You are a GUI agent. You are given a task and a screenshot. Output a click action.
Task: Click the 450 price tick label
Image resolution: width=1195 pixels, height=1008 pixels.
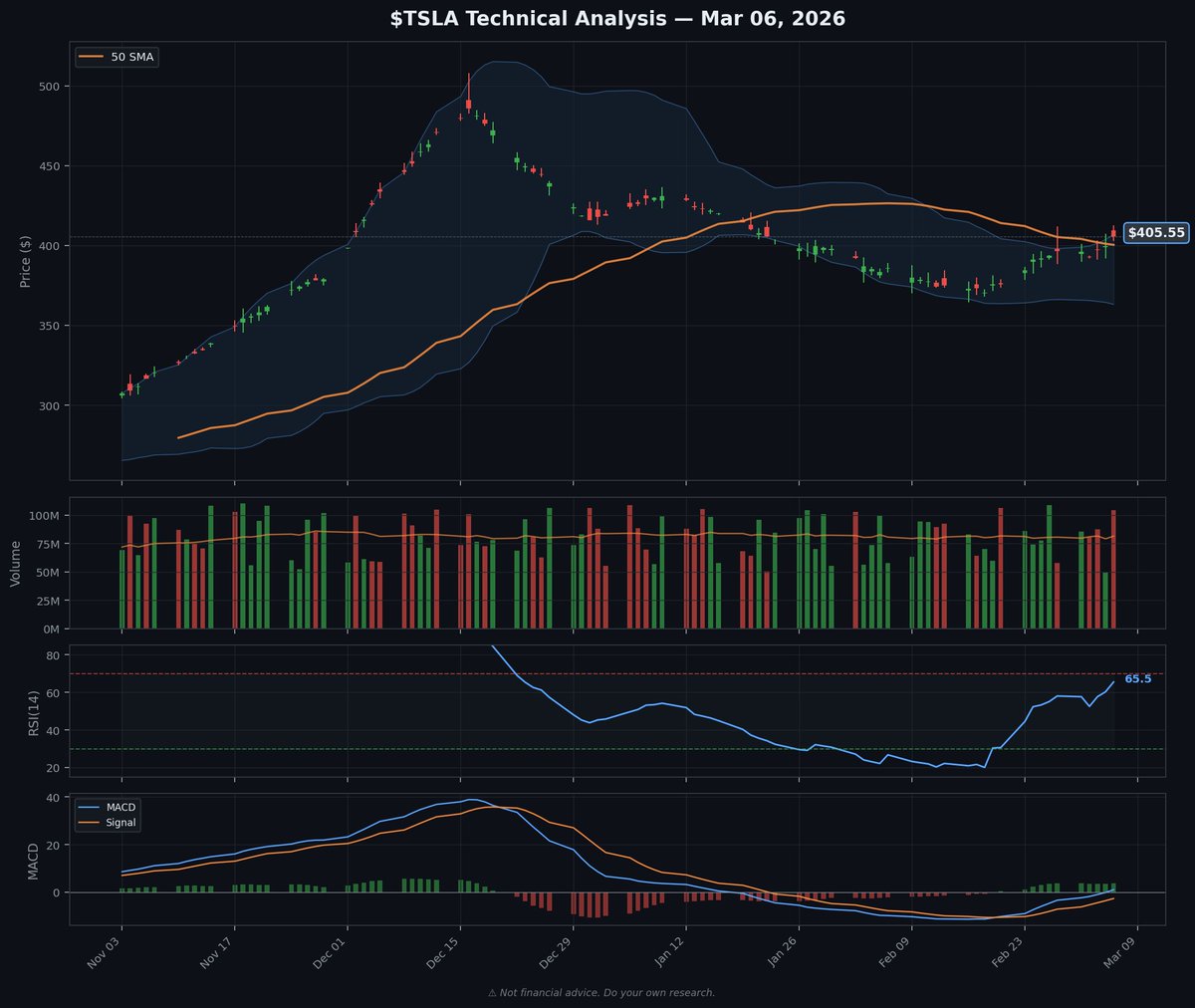click(51, 166)
